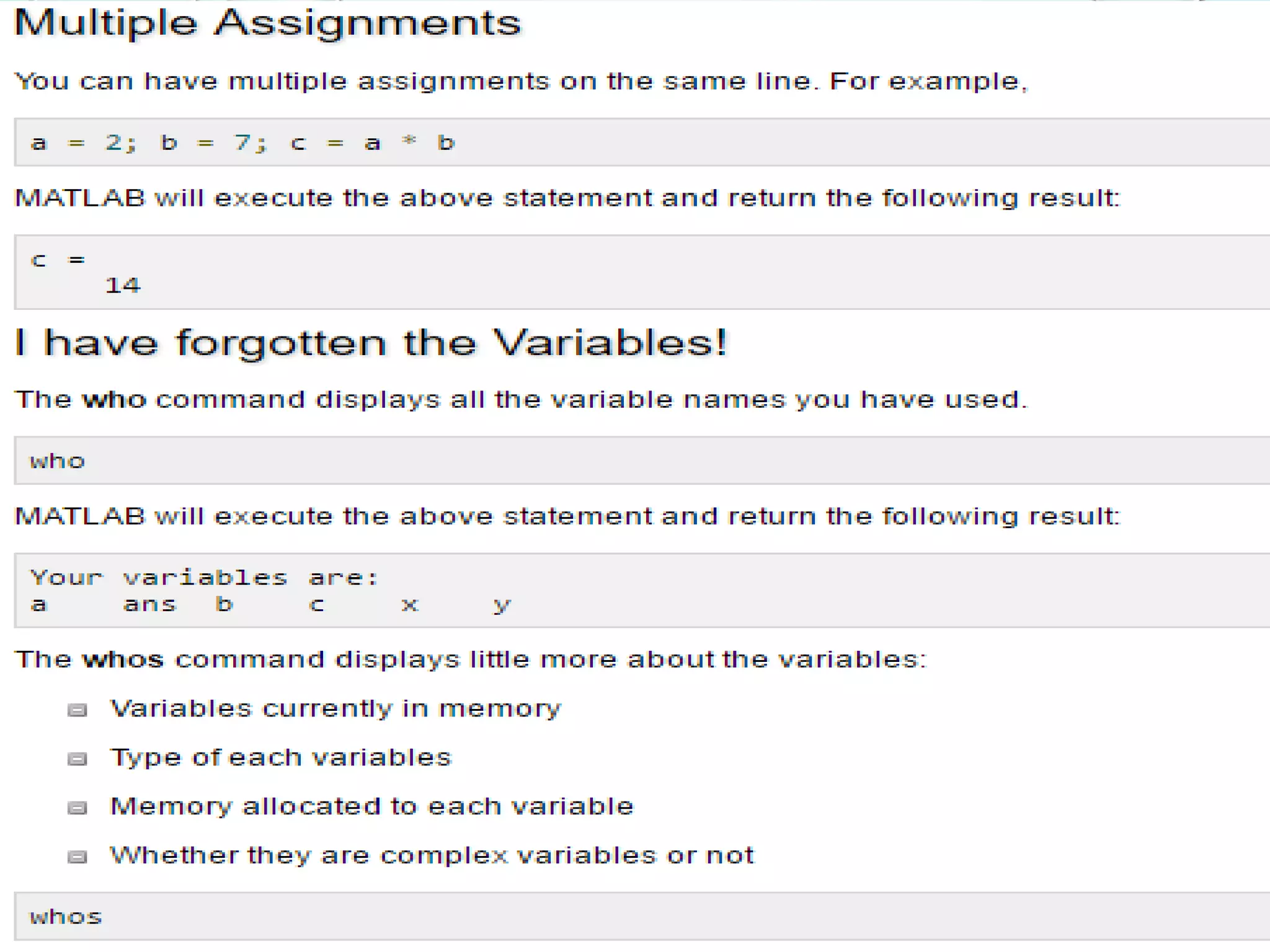Screen dimensions: 1270x952
Task: Click the ans variable in the output
Action: 150,604
